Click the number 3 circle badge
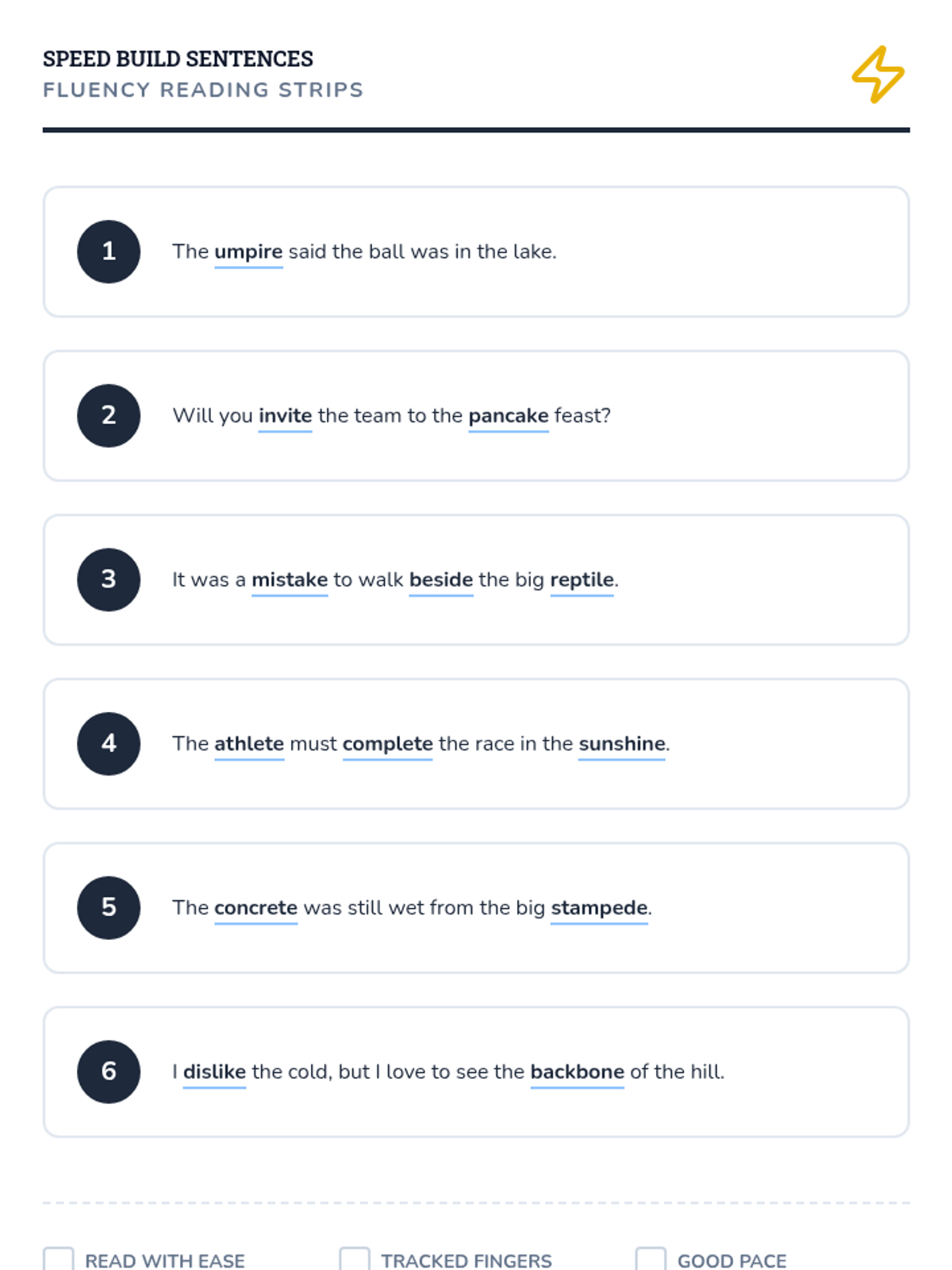The image size is (952, 1270). pos(109,579)
